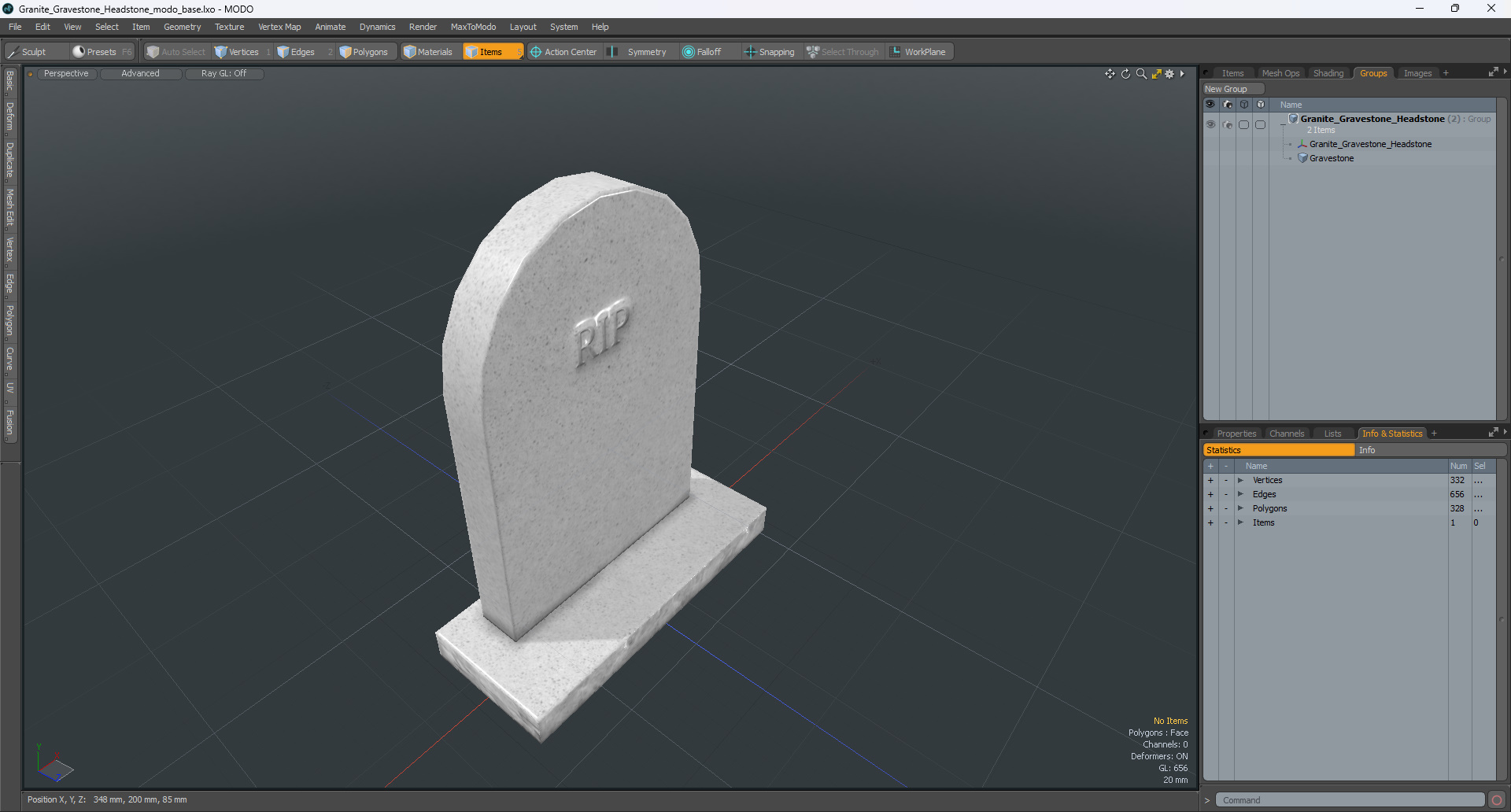
Task: Open the Advanced shading style dropdown
Action: (x=140, y=74)
